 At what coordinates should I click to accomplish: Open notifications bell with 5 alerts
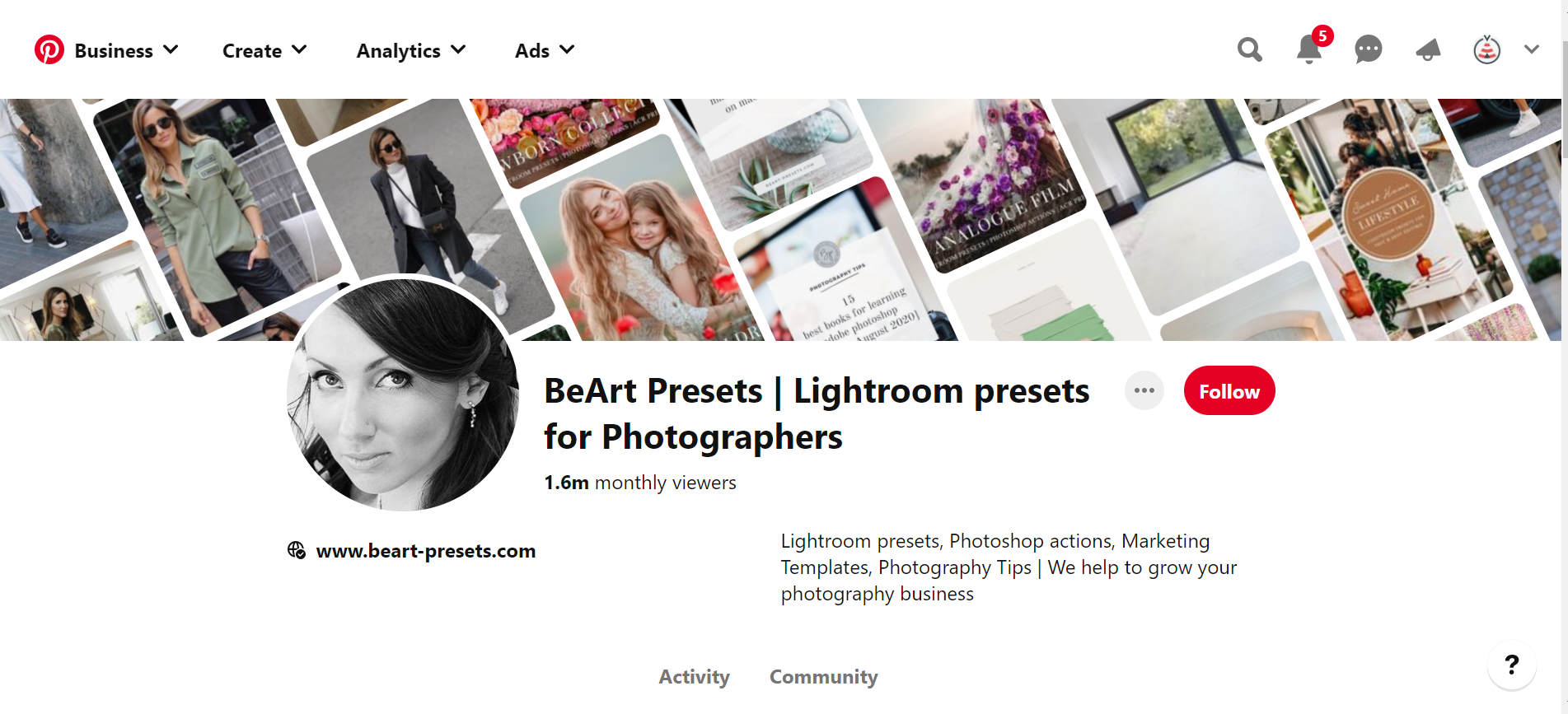pyautogui.click(x=1308, y=49)
